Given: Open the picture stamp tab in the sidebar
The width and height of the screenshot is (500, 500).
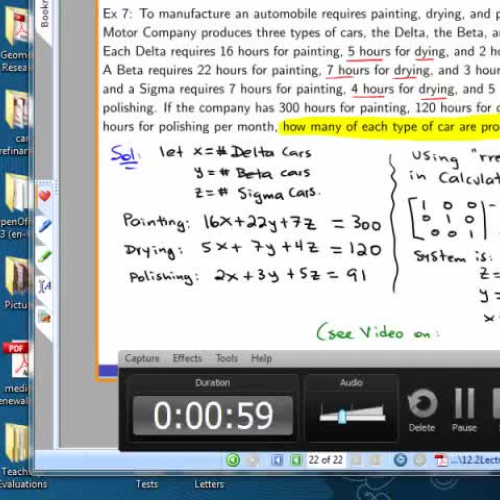Looking at the screenshot, I should click(x=45, y=316).
